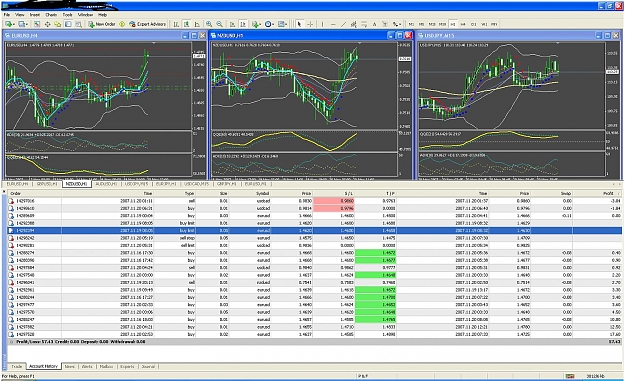625x381 pixels.
Task: Zoom out on chart magnifier icon
Action: (x=219, y=24)
